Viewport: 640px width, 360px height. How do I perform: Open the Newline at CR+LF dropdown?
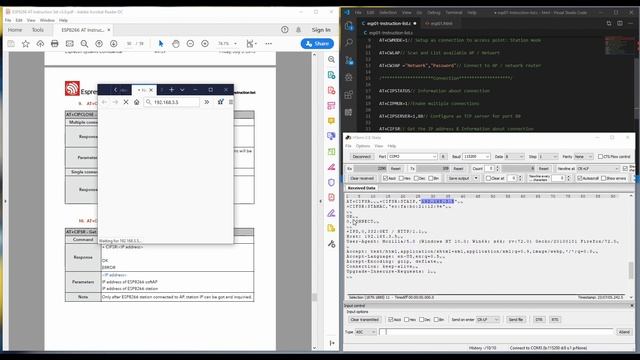pyautogui.click(x=598, y=169)
